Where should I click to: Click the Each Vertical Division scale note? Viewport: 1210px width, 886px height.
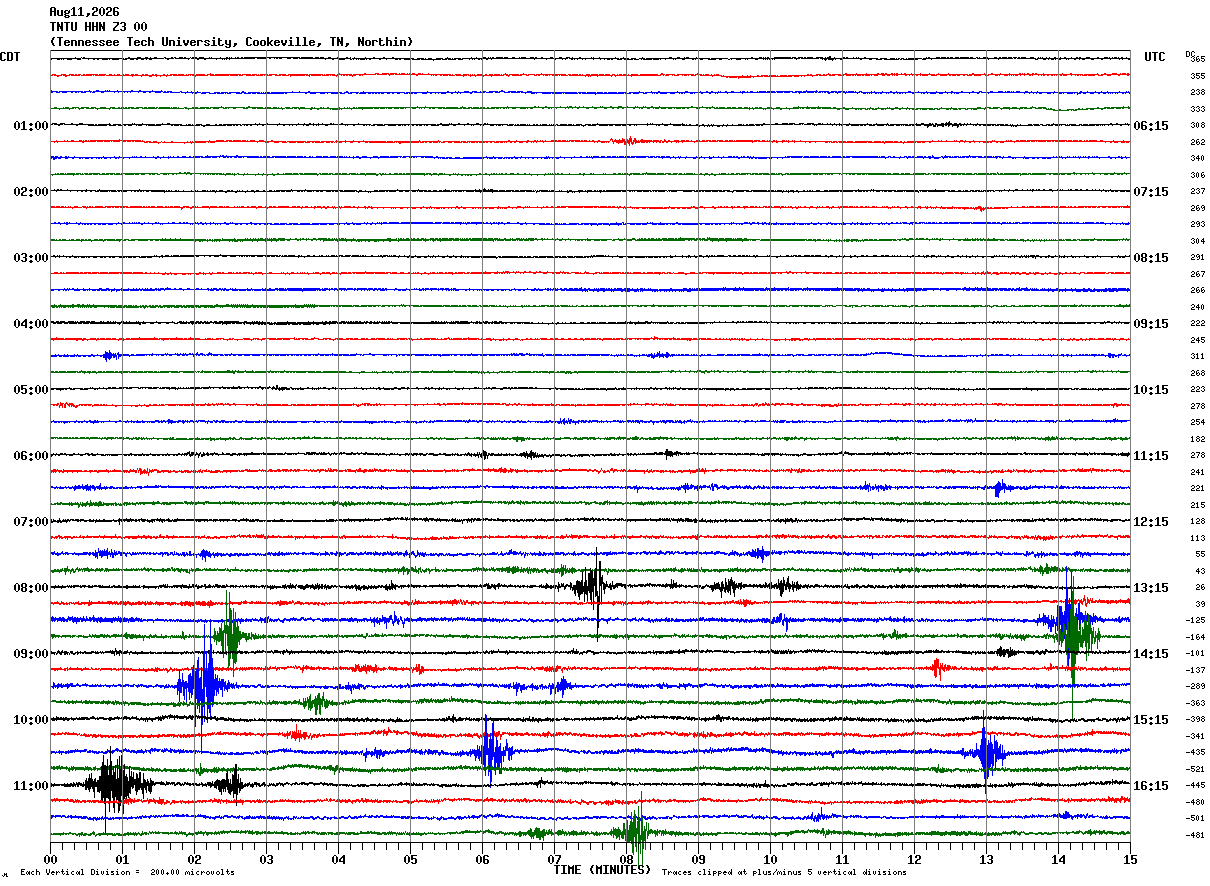coord(127,872)
